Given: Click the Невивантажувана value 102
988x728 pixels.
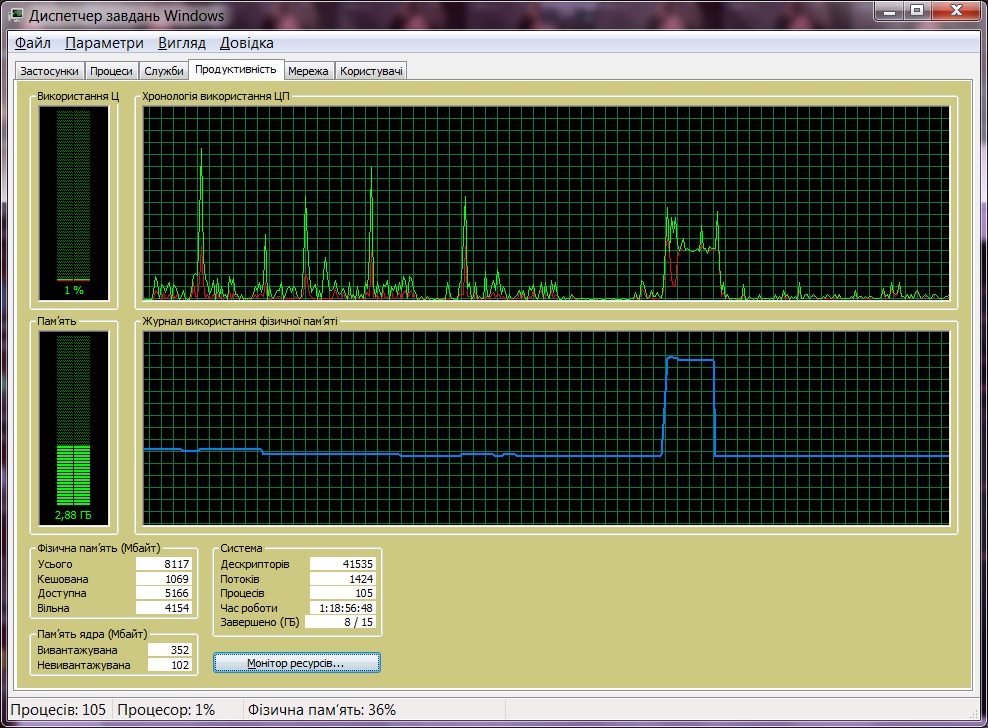Looking at the screenshot, I should 169,665.
